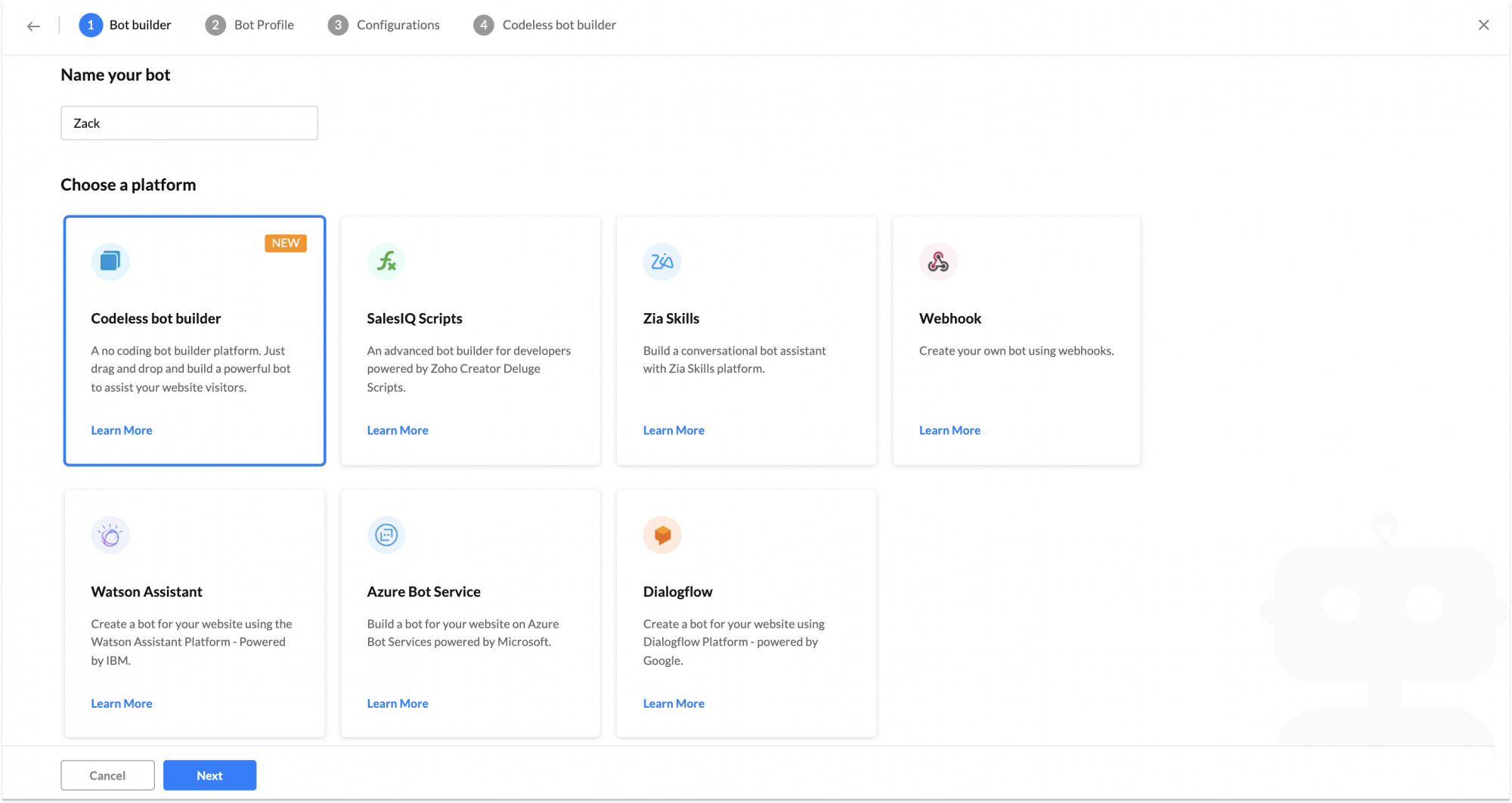Image resolution: width=1512 pixels, height=803 pixels.
Task: Open Learn More under Webhook
Action: 950,430
